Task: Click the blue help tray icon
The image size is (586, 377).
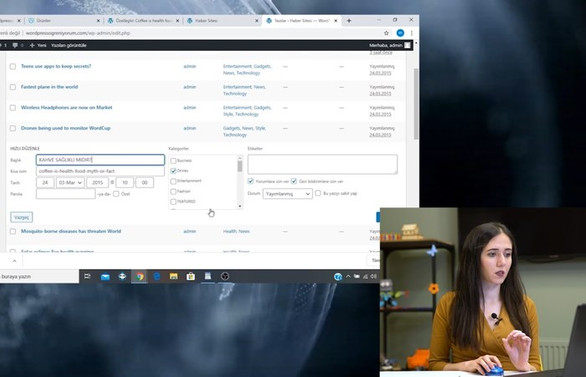Action: (338, 276)
